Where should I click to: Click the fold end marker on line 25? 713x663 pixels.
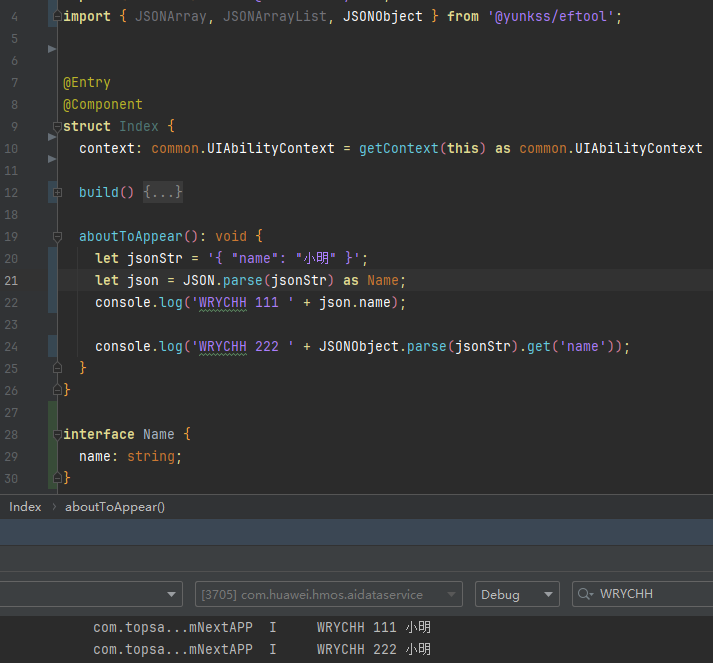tap(57, 367)
